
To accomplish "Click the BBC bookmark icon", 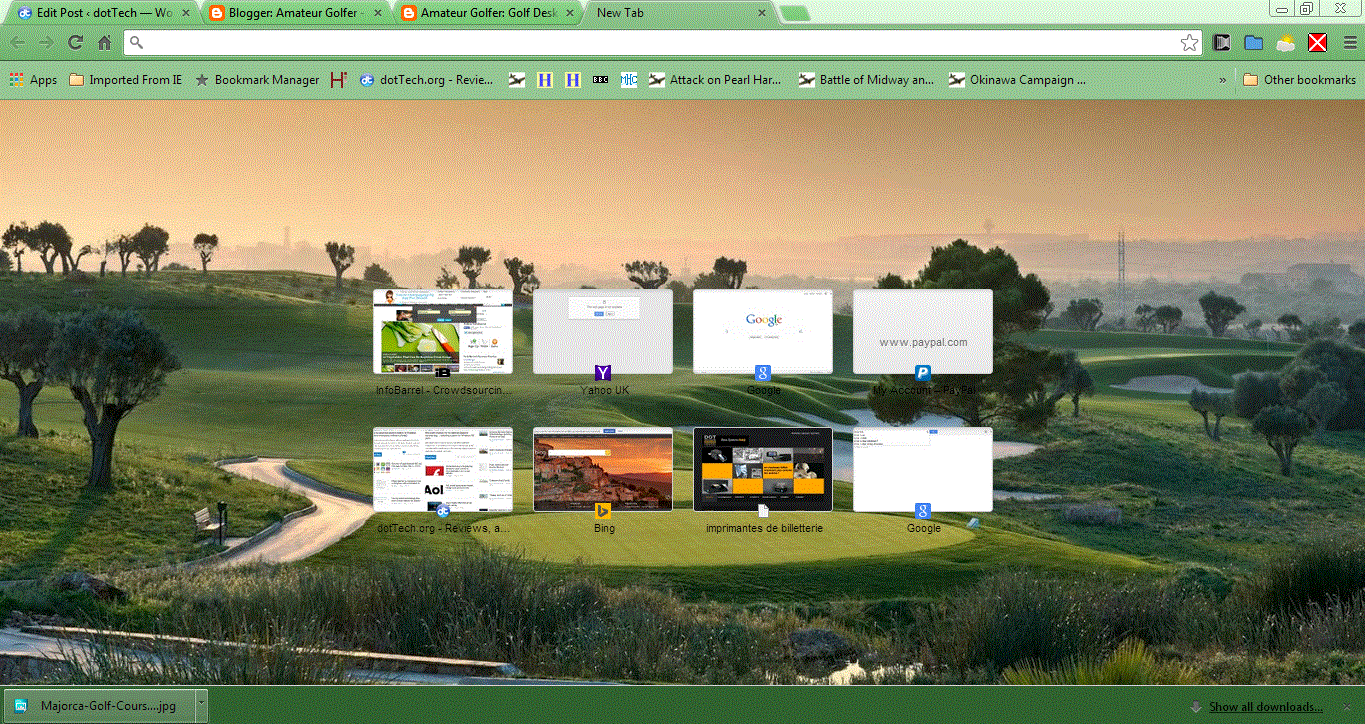I will [599, 79].
